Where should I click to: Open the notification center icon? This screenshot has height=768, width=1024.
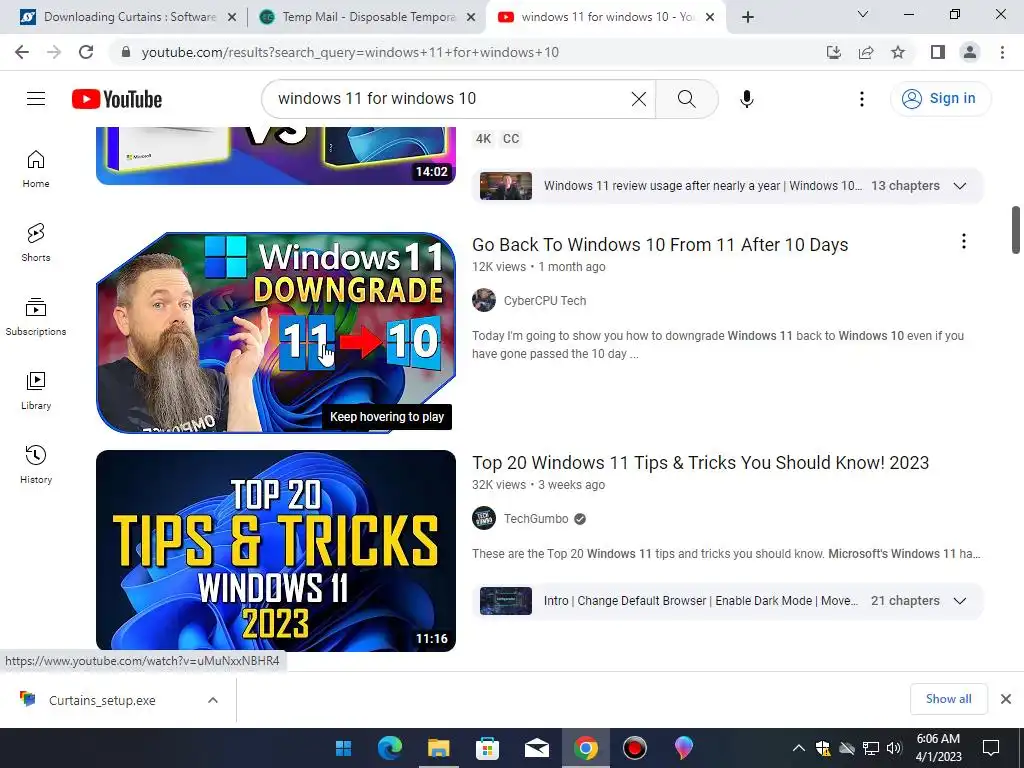tap(991, 748)
